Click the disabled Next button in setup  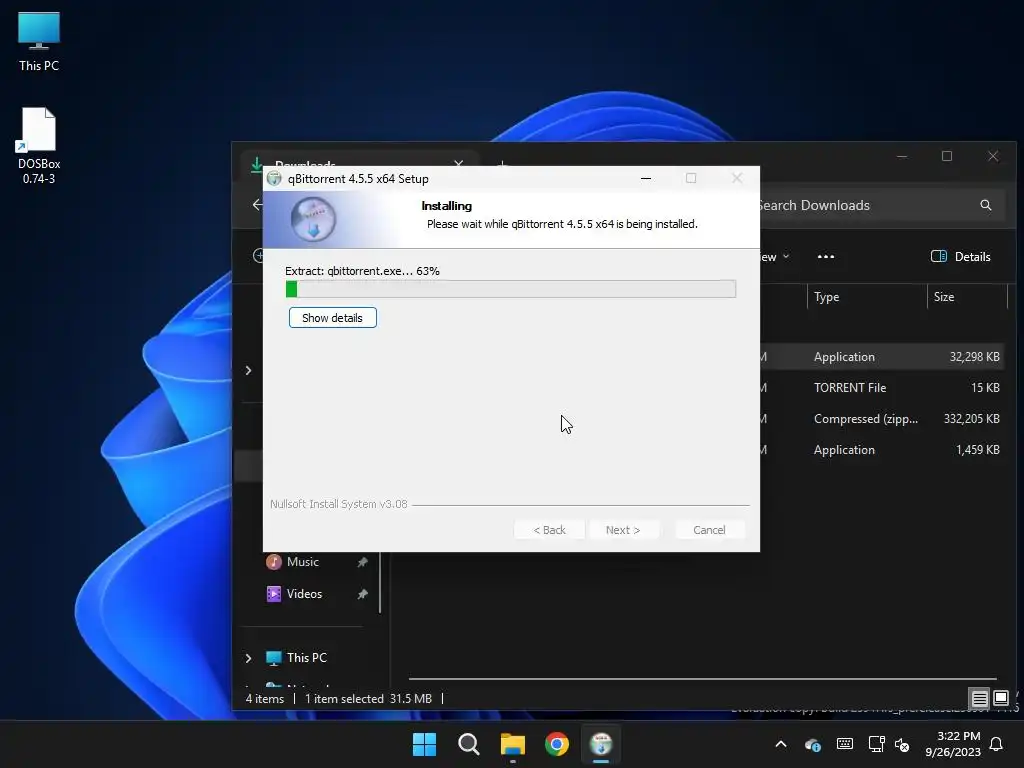pos(622,530)
